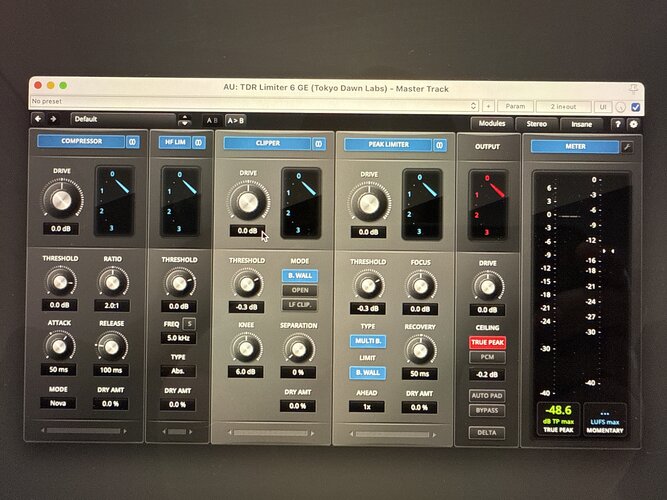667x500 pixels.
Task: Open the Default preset dropdown
Action: 123,119
